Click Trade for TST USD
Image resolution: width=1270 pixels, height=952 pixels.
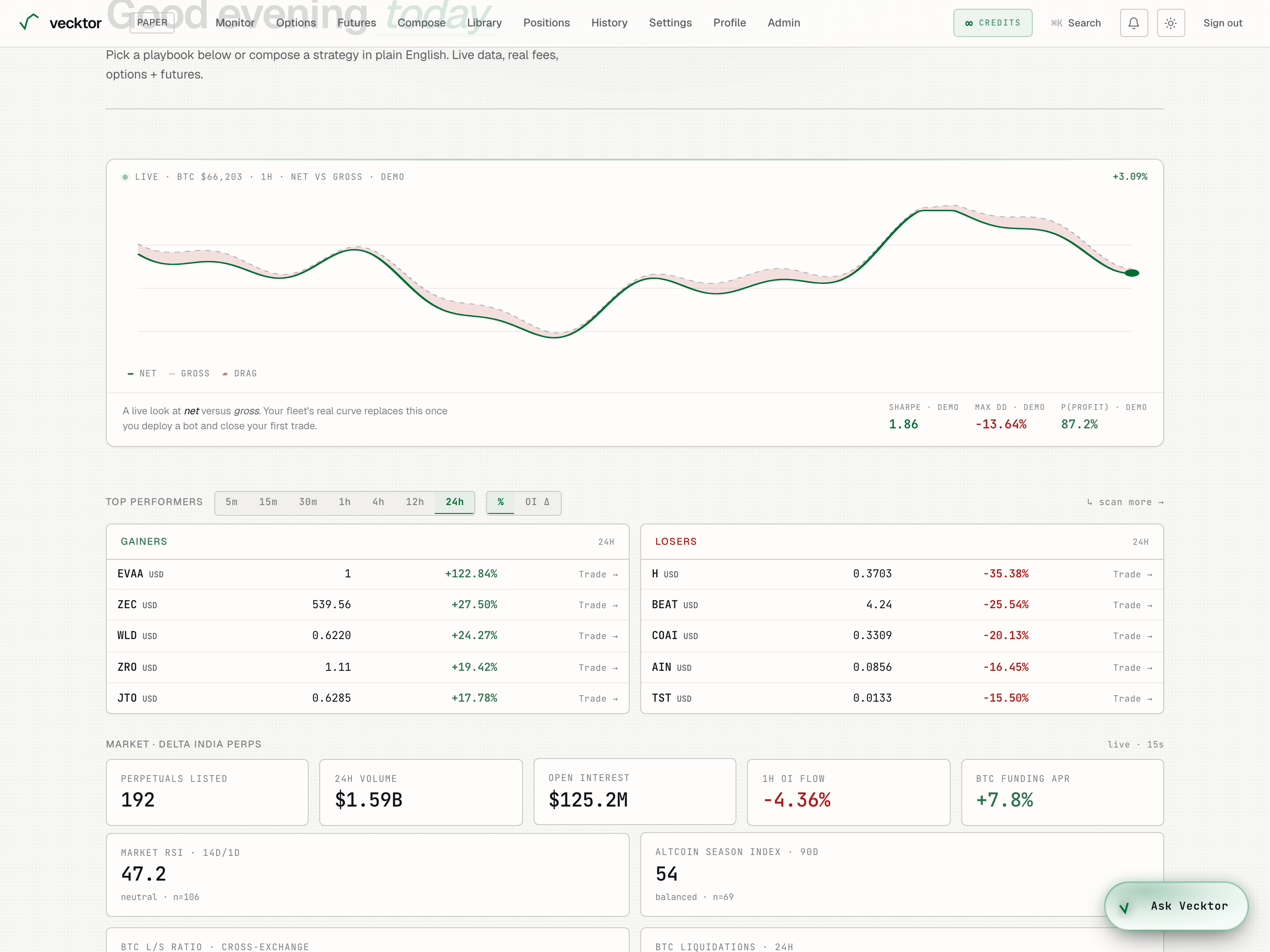(1133, 699)
